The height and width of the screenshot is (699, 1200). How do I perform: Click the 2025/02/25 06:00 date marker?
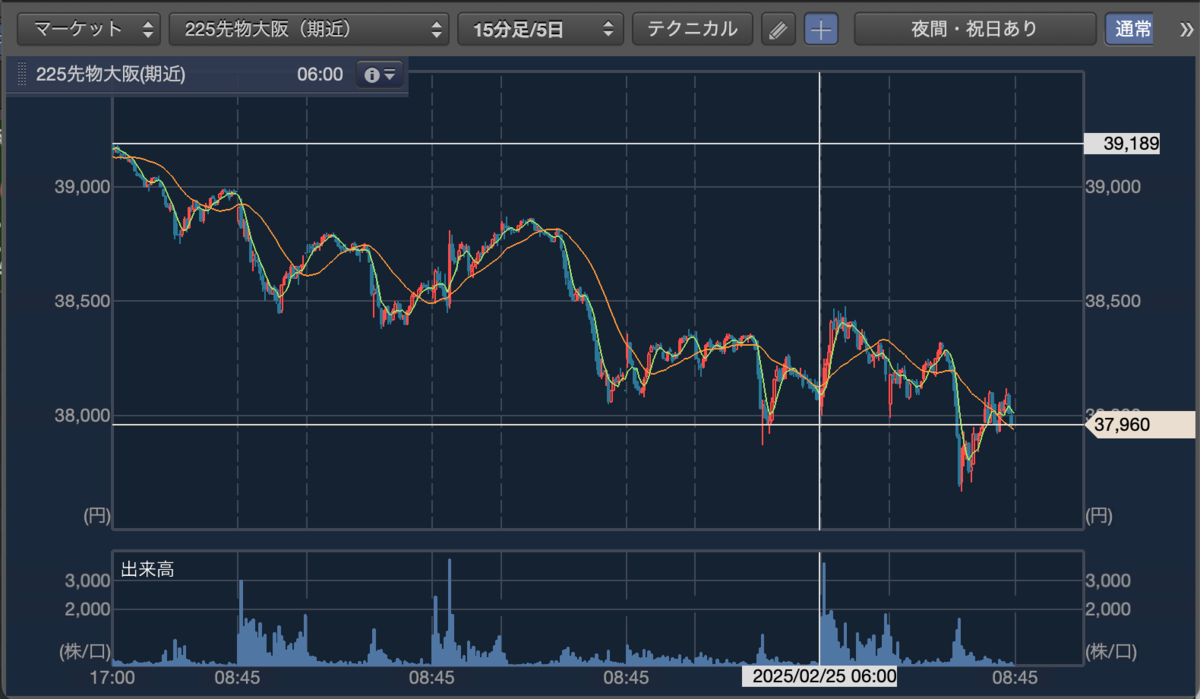(x=819, y=676)
